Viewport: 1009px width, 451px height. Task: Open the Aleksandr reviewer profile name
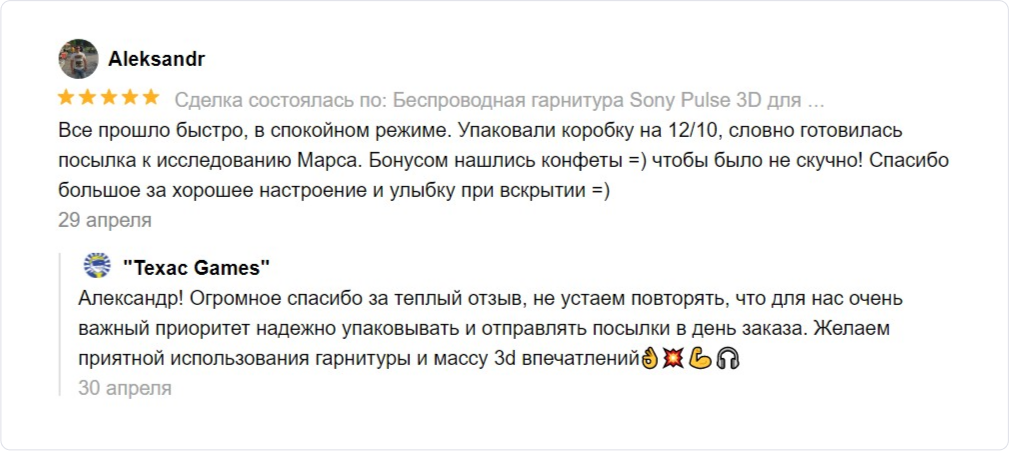(156, 59)
